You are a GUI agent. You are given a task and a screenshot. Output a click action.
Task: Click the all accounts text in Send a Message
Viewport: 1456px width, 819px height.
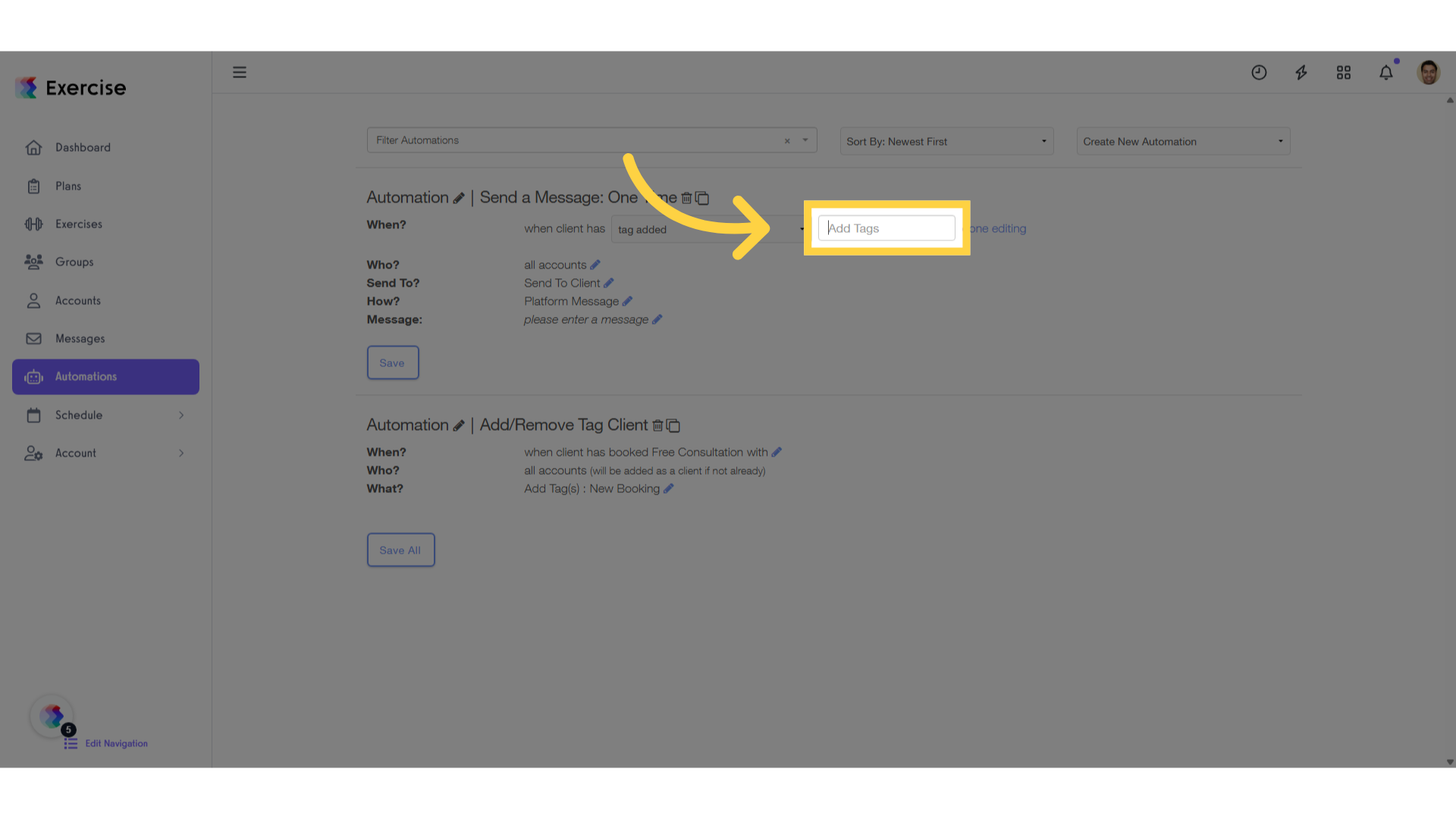pyautogui.click(x=555, y=265)
